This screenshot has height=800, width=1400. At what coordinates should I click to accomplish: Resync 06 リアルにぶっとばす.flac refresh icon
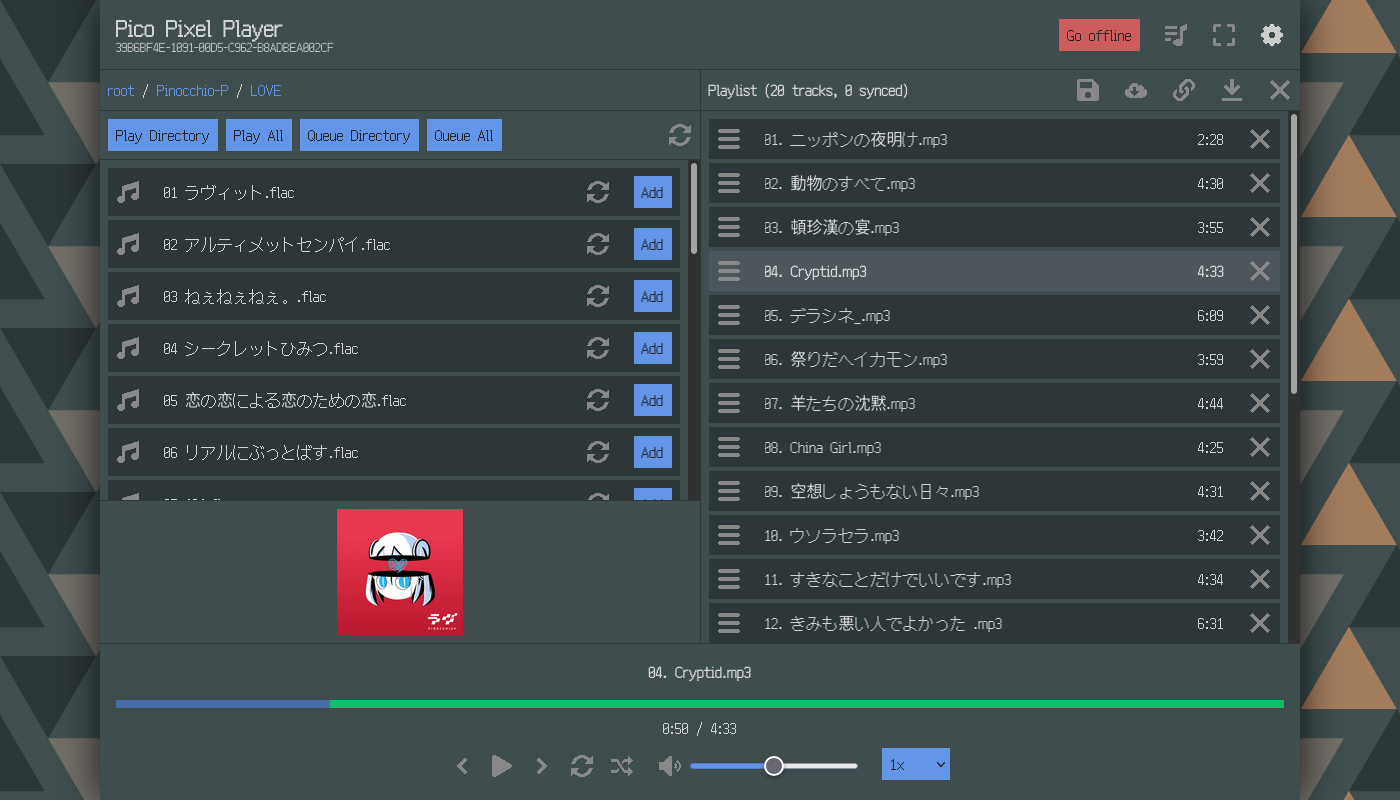tap(598, 452)
